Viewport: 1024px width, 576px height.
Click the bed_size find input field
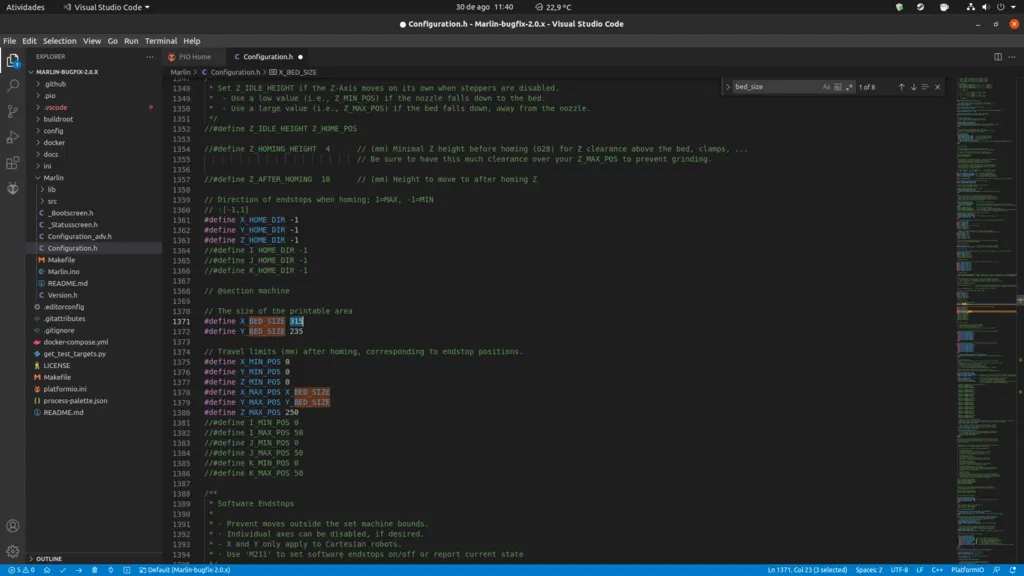[776, 87]
